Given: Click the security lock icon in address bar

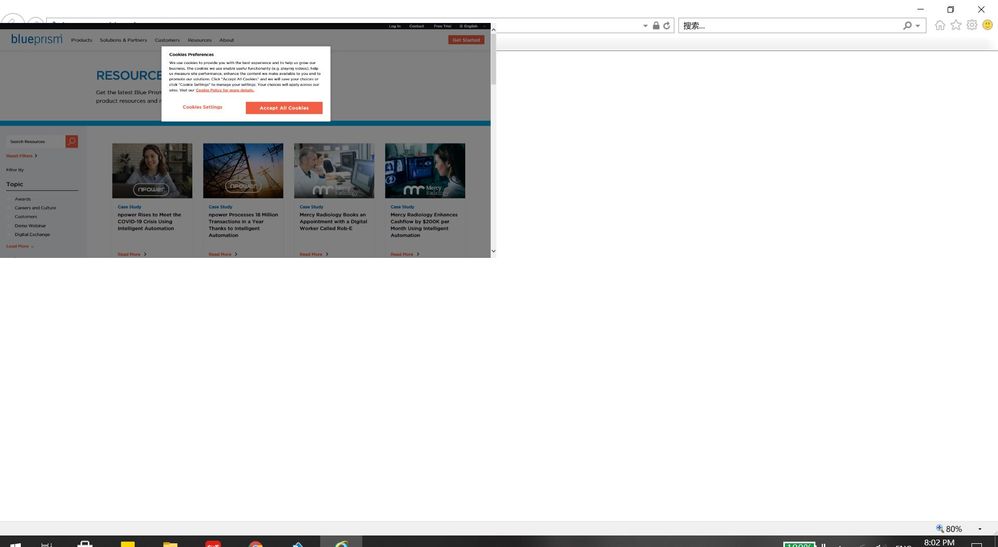Looking at the screenshot, I should point(656,26).
